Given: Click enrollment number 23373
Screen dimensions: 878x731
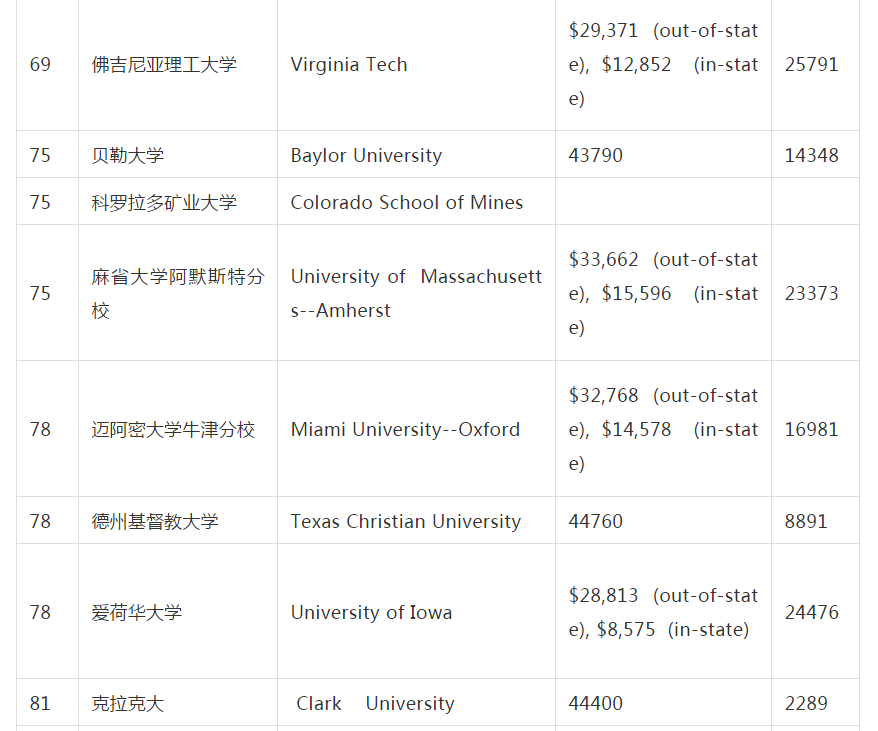Looking at the screenshot, I should point(812,293).
